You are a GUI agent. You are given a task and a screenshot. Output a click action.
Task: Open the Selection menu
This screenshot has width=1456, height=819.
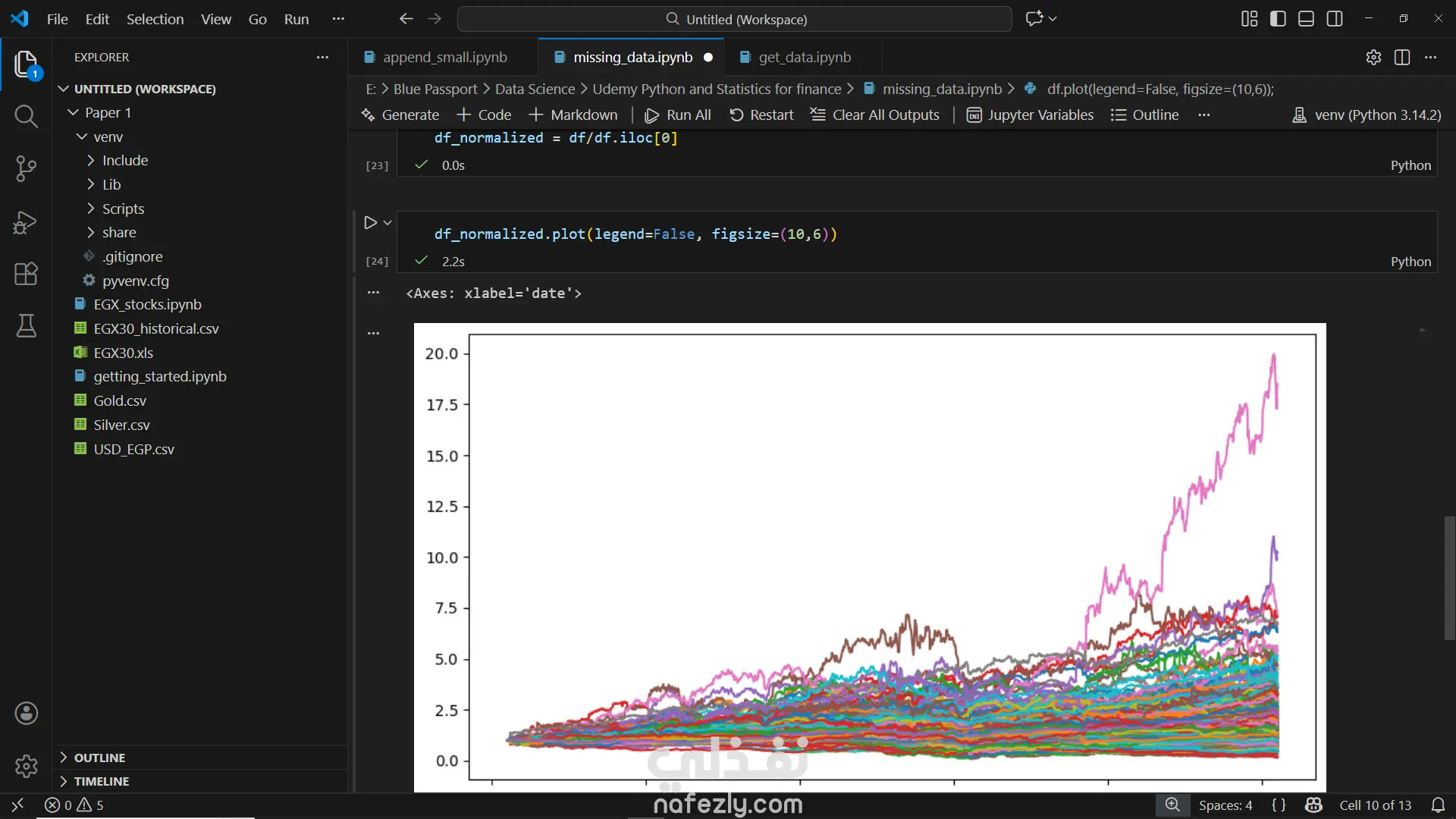(x=155, y=19)
